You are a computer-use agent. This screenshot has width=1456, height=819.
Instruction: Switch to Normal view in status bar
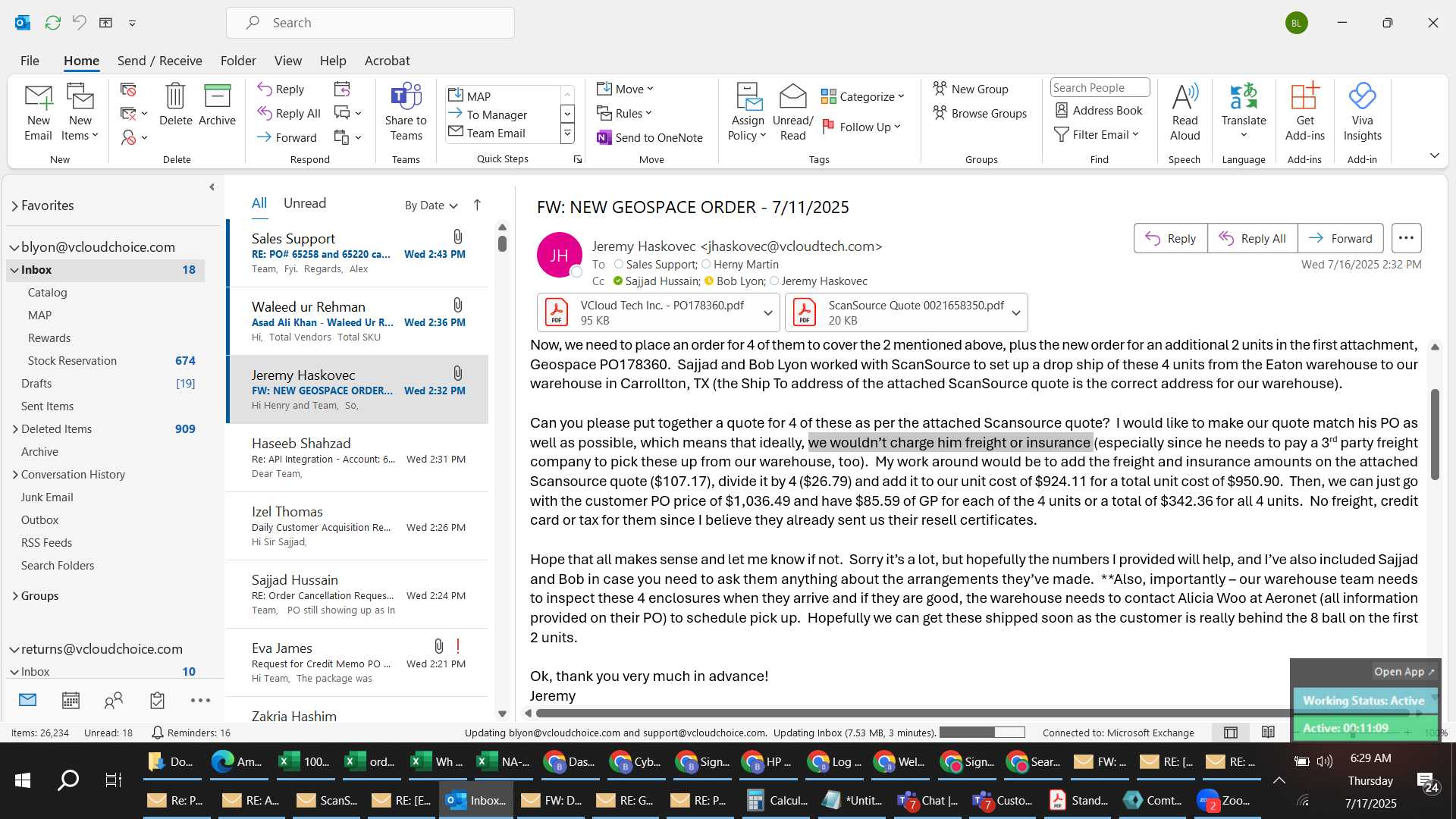[x=1231, y=733]
